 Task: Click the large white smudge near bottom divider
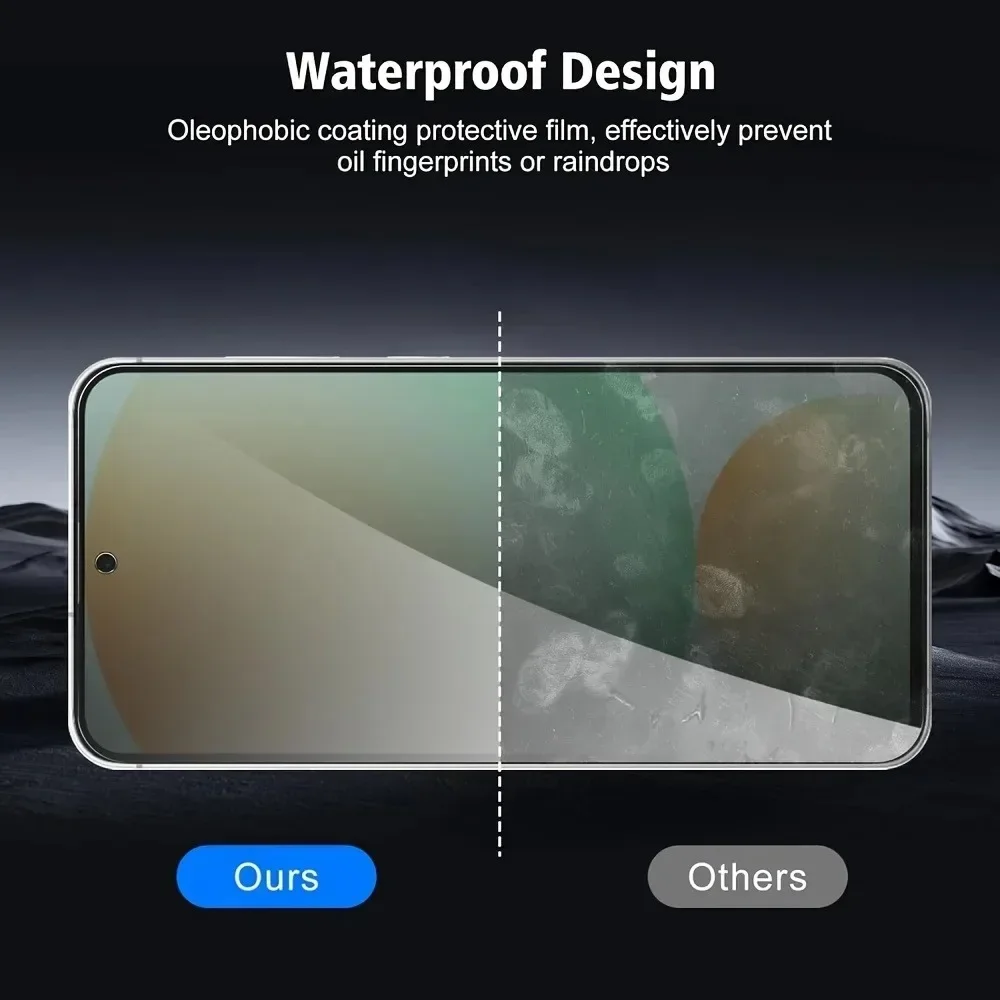pyautogui.click(x=574, y=670)
